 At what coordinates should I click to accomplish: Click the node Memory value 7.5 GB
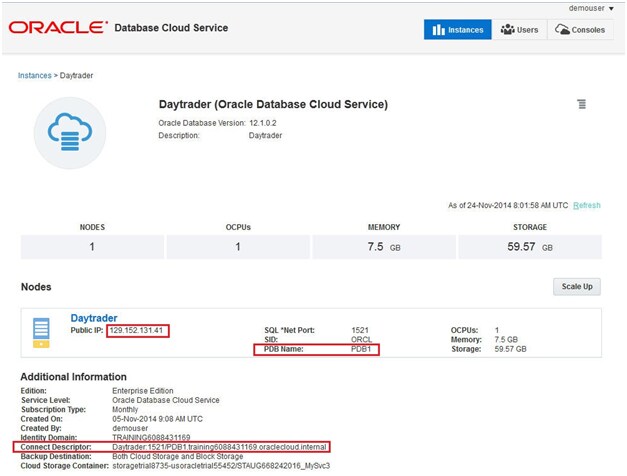[506, 340]
